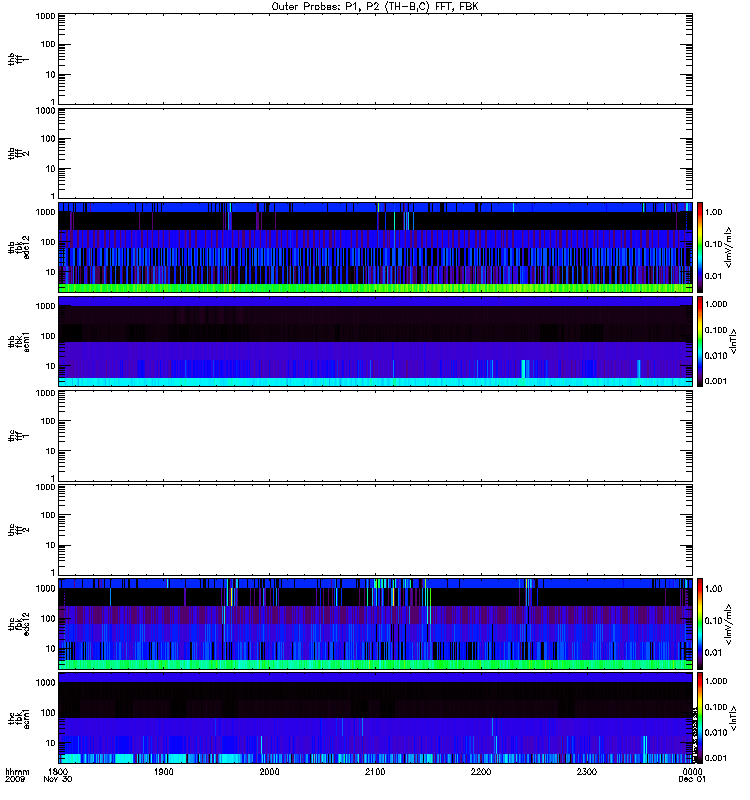Click inside the empty thb fff 2 panel

375,154
